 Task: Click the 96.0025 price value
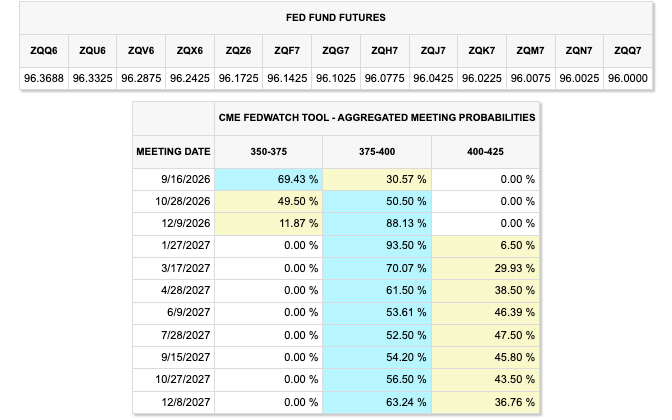(579, 78)
